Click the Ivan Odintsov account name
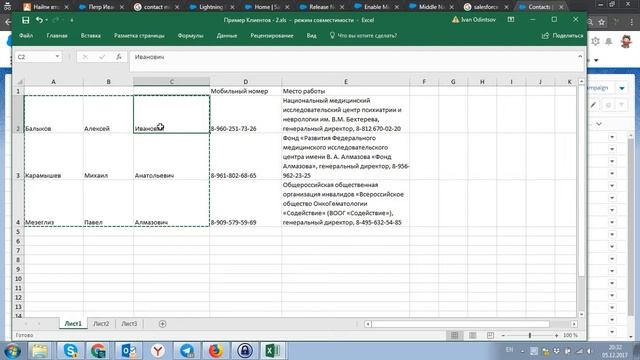Viewport: 640px width, 360px height. [x=478, y=20]
